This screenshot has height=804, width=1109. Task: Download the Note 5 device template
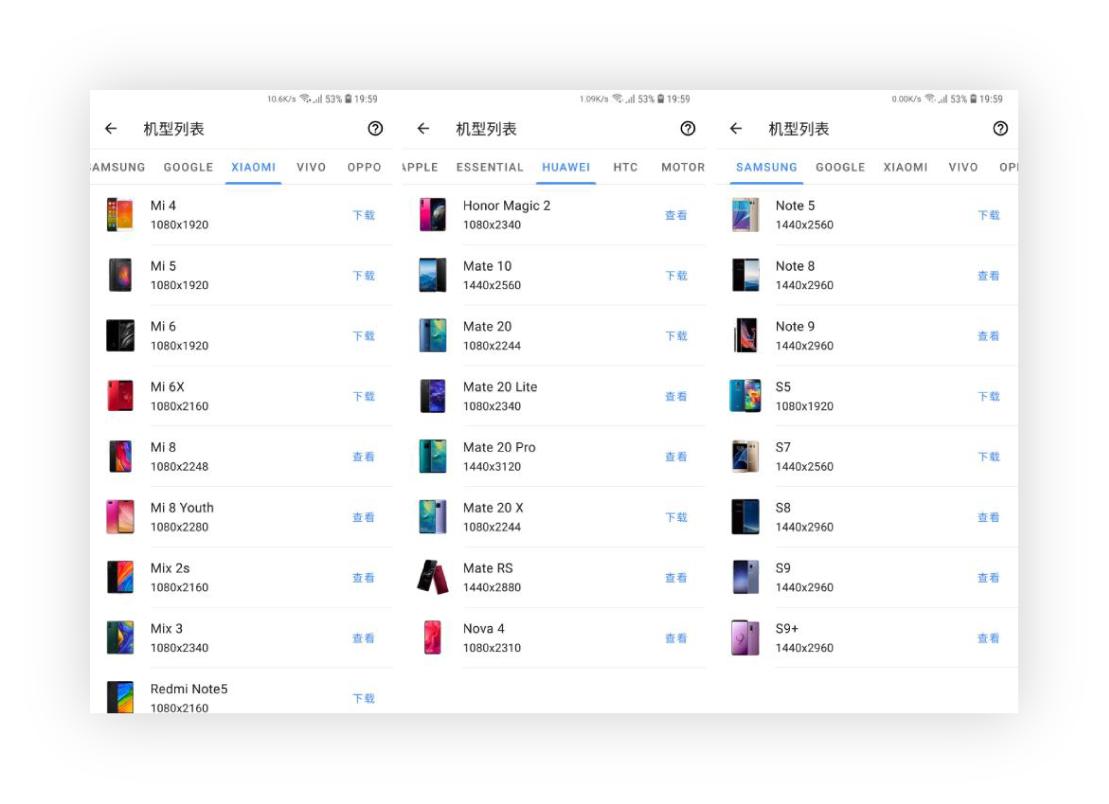point(986,213)
